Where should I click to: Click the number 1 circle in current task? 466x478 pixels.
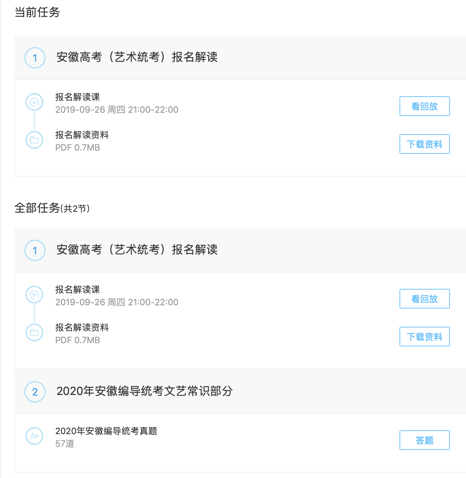[x=35, y=58]
